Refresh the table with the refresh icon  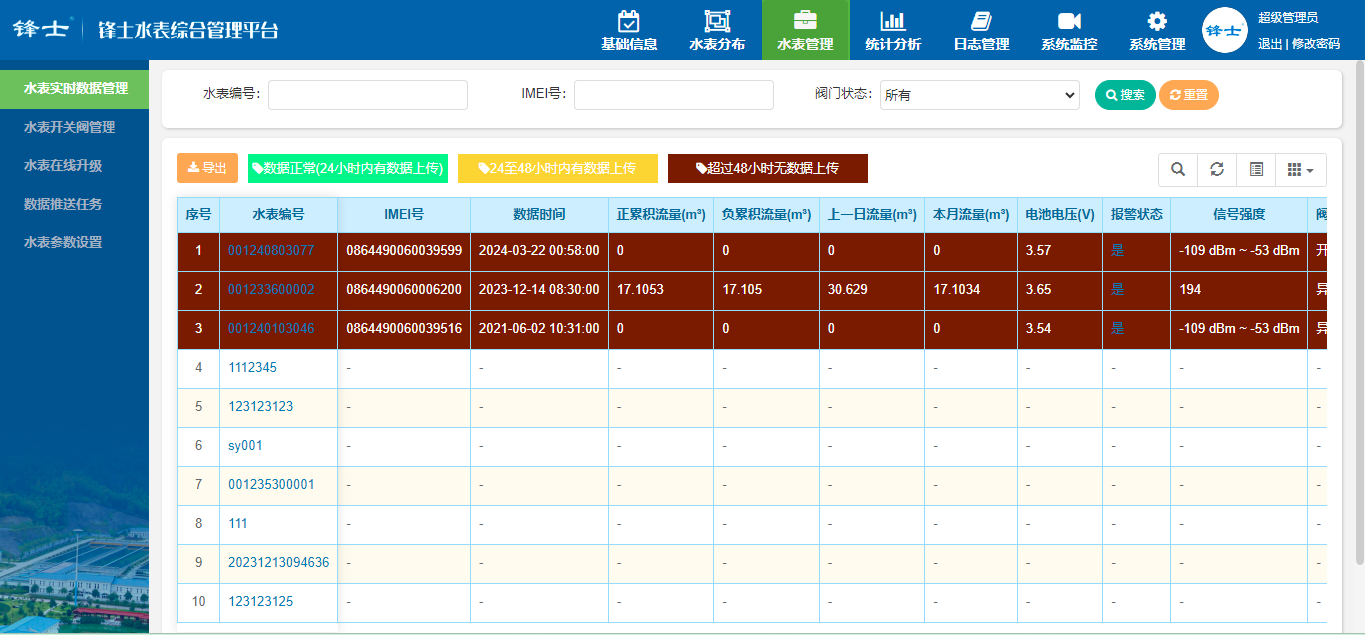[1217, 170]
